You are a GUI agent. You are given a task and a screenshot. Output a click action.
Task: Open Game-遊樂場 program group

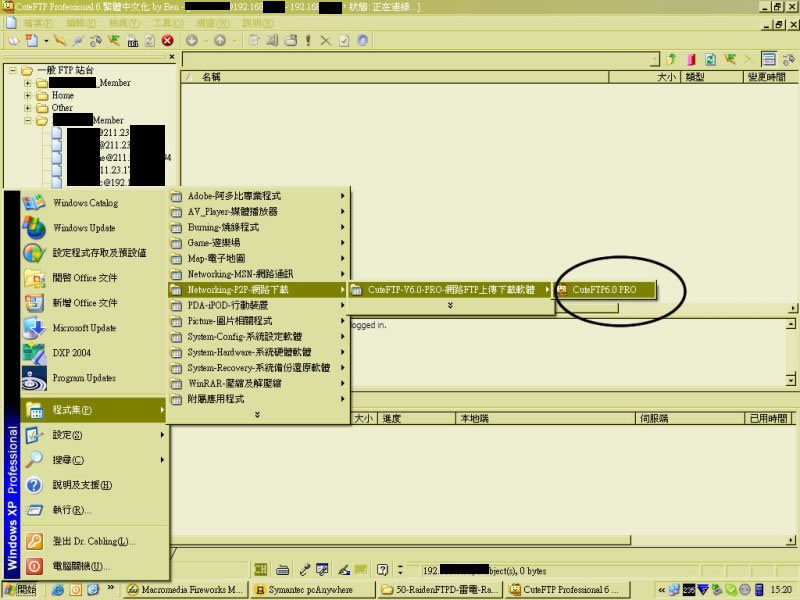tap(258, 243)
